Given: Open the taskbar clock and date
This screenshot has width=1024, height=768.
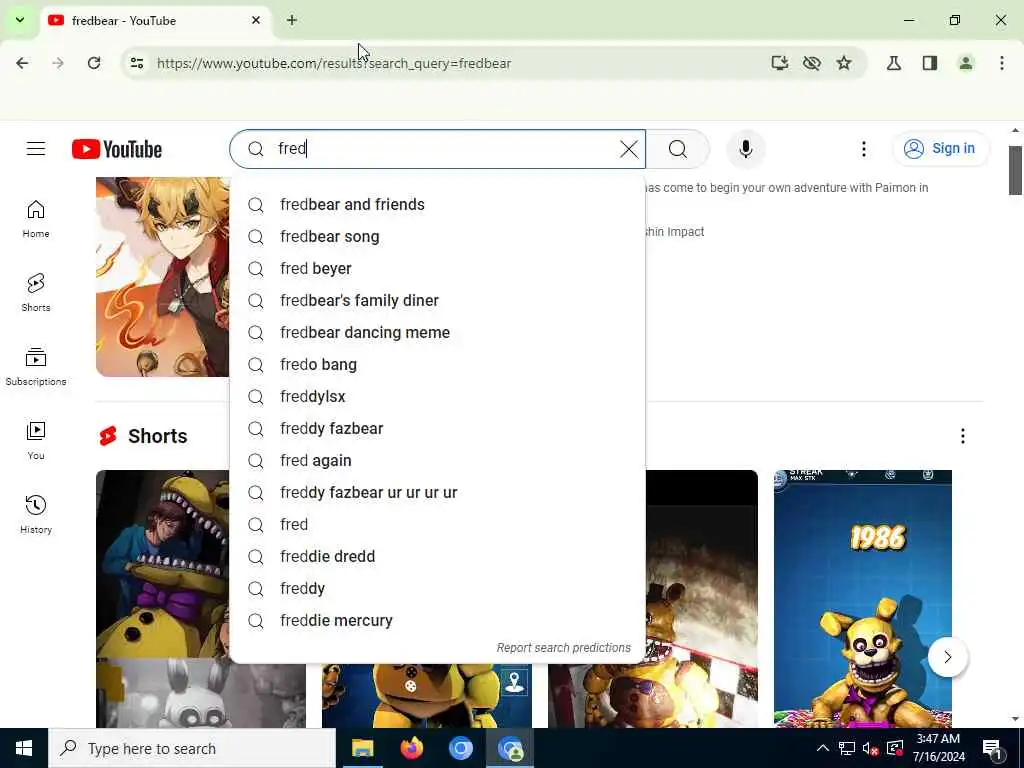Looking at the screenshot, I should (x=938, y=748).
